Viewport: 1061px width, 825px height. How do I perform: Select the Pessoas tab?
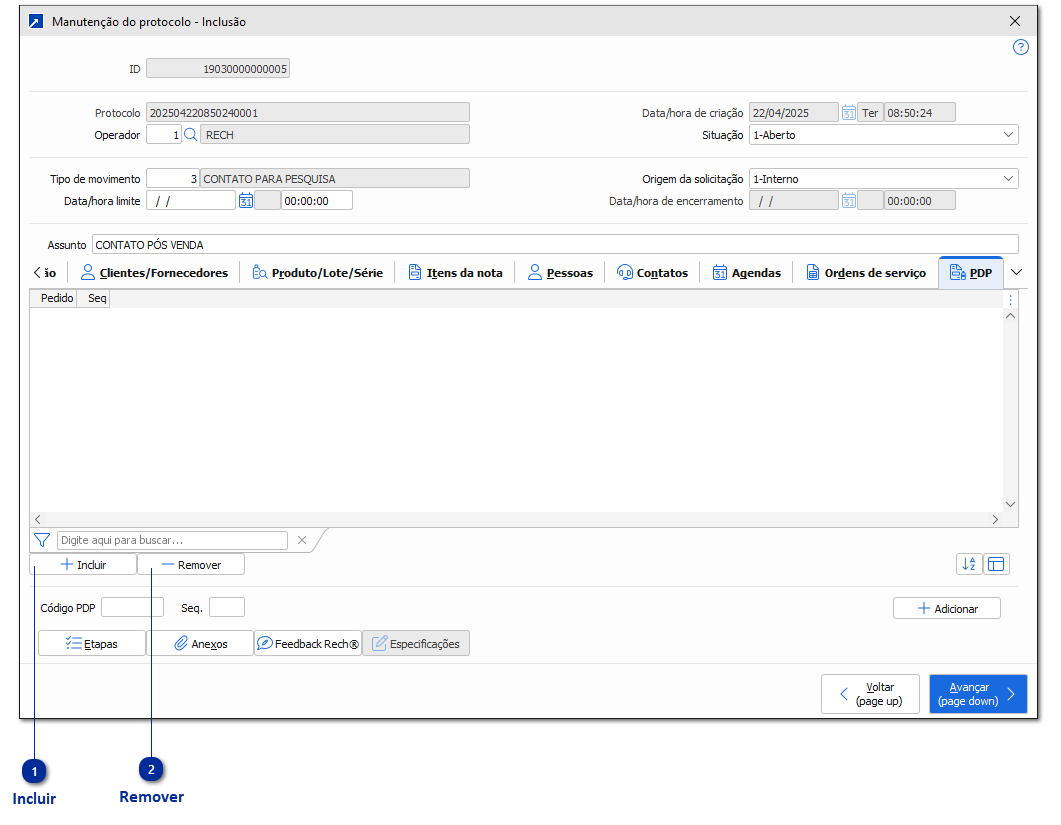(x=560, y=273)
